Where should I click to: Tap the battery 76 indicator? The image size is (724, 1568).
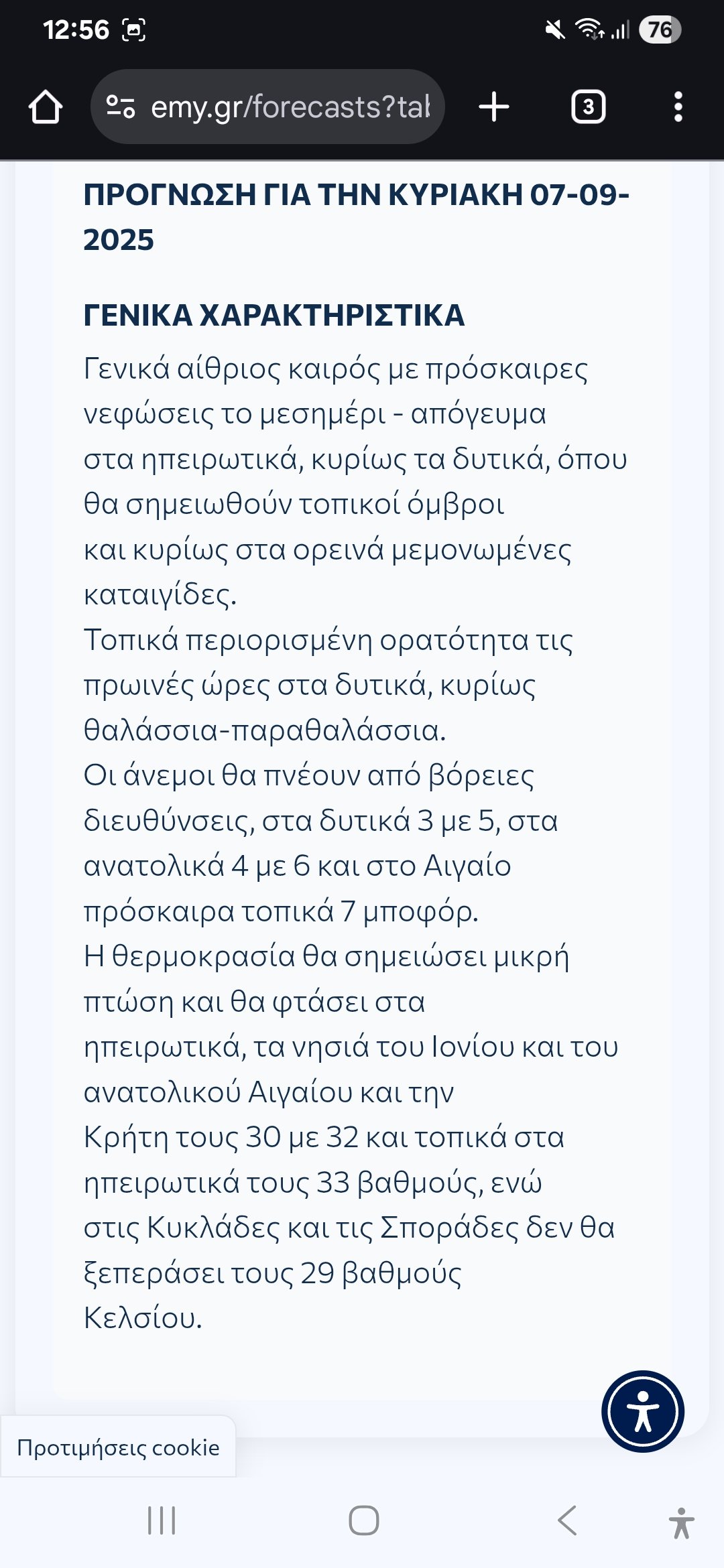(660, 29)
